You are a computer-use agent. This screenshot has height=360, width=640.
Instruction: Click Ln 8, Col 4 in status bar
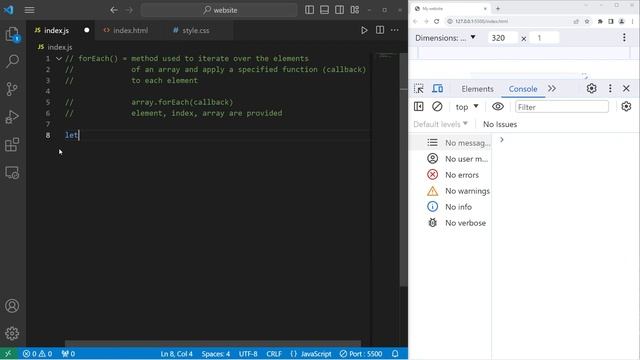[176, 353]
